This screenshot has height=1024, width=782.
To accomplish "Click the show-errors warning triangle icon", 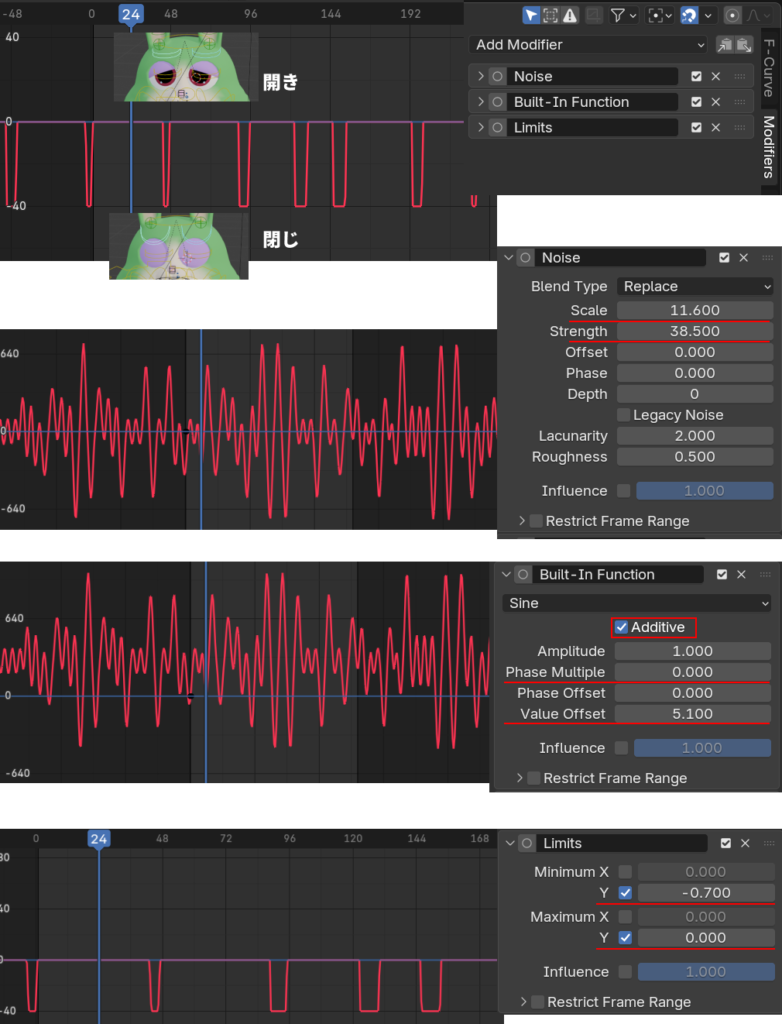I will click(x=569, y=15).
